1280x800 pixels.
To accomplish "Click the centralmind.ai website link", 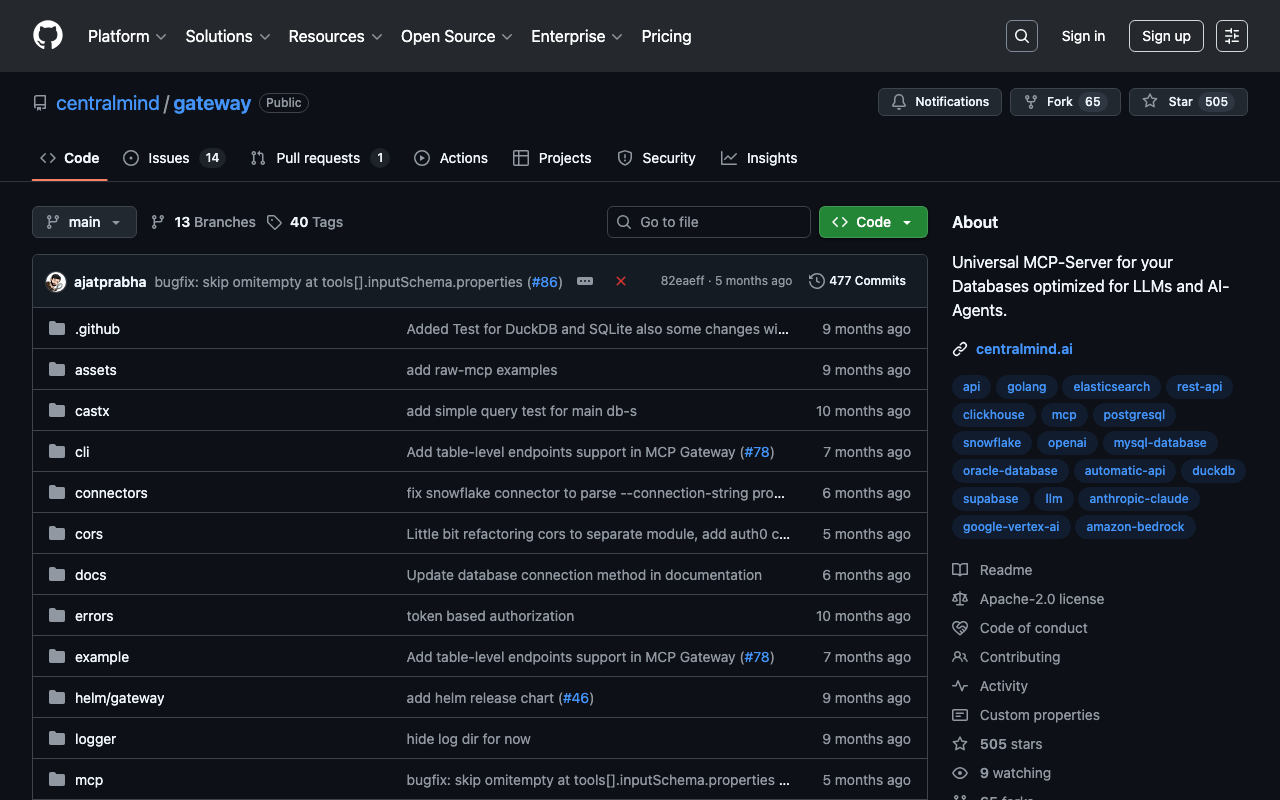I will point(1024,349).
